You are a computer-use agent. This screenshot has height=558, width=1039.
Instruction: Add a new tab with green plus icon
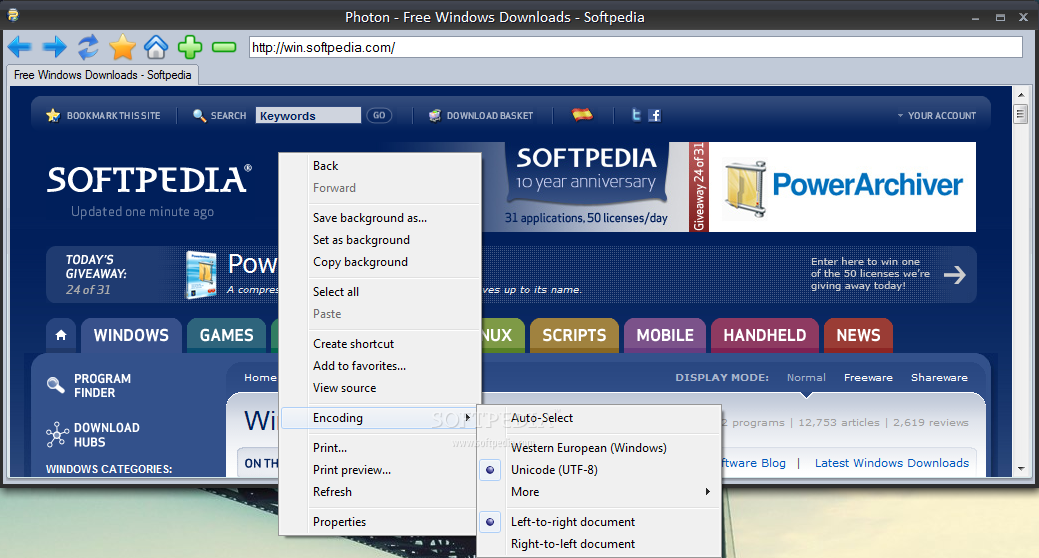(190, 47)
